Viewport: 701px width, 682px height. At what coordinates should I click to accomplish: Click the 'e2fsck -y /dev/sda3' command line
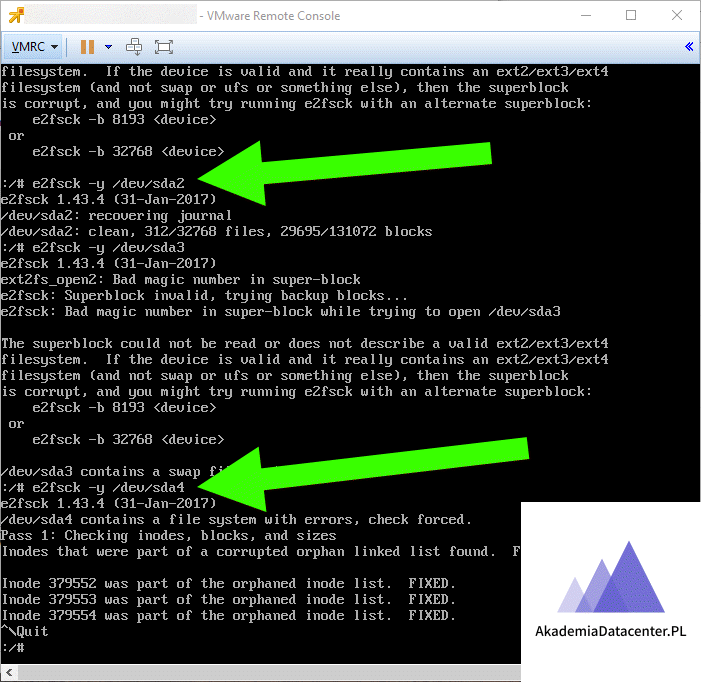point(100,247)
